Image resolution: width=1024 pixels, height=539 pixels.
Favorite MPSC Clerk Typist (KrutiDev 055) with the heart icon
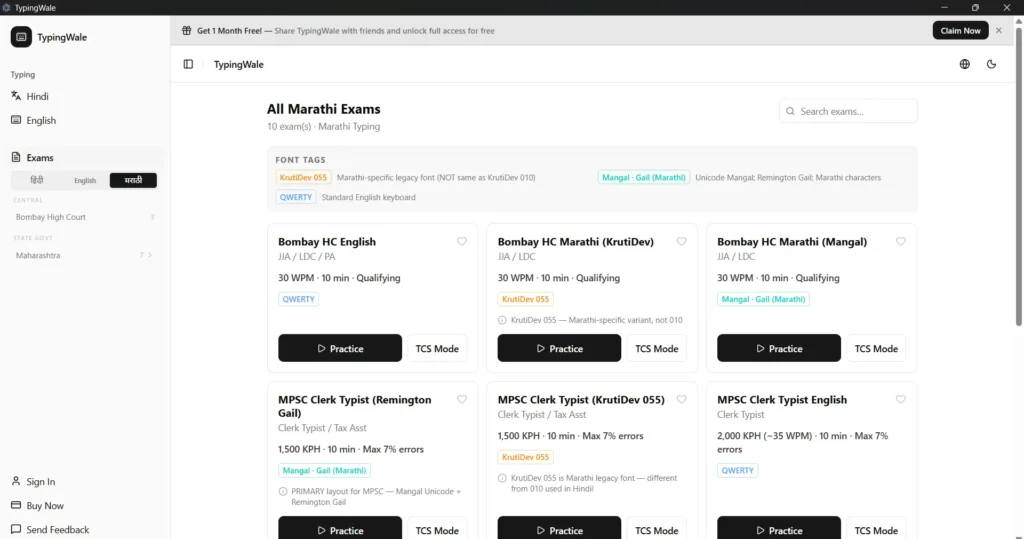pos(681,399)
